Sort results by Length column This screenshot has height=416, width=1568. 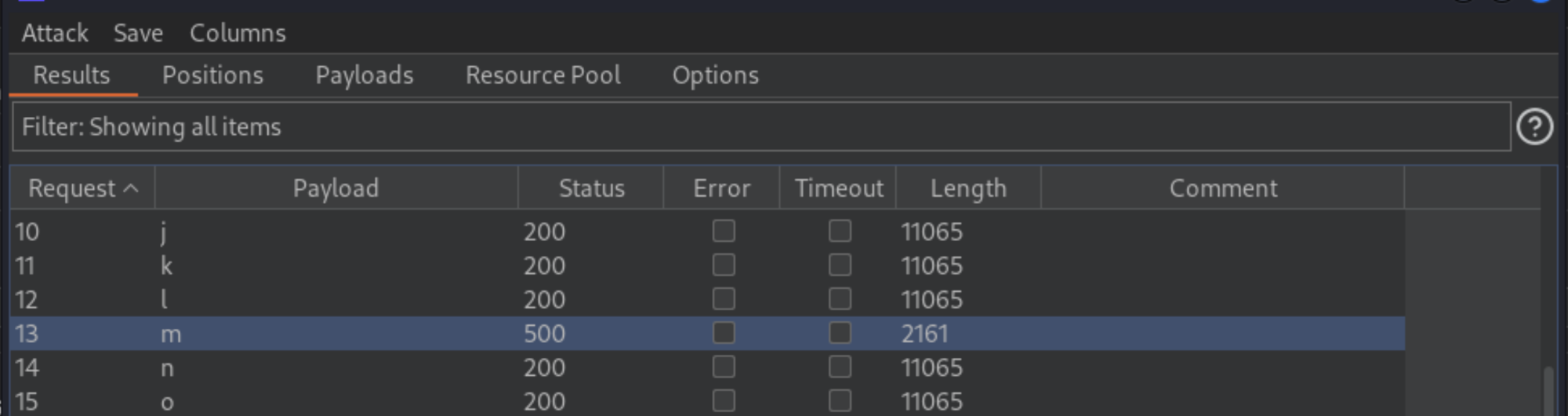pyautogui.click(x=967, y=188)
